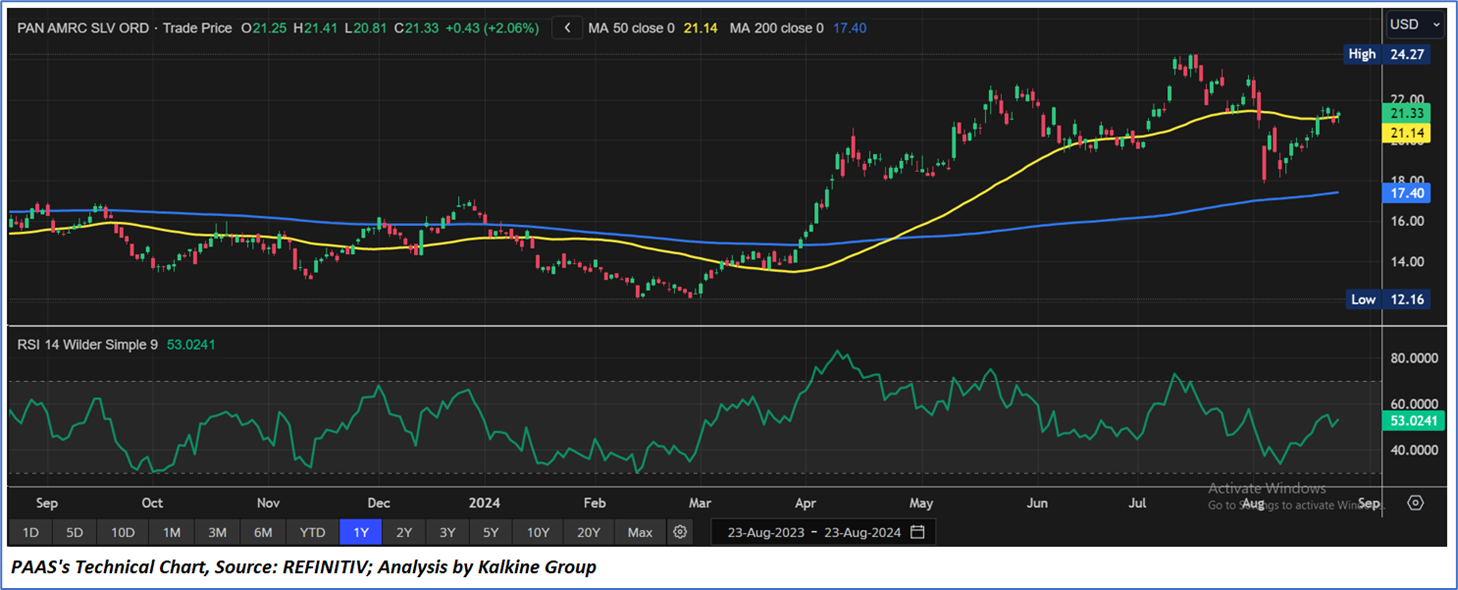
Task: Click the yellow 21.14 tag on the price axis
Action: pos(1407,133)
